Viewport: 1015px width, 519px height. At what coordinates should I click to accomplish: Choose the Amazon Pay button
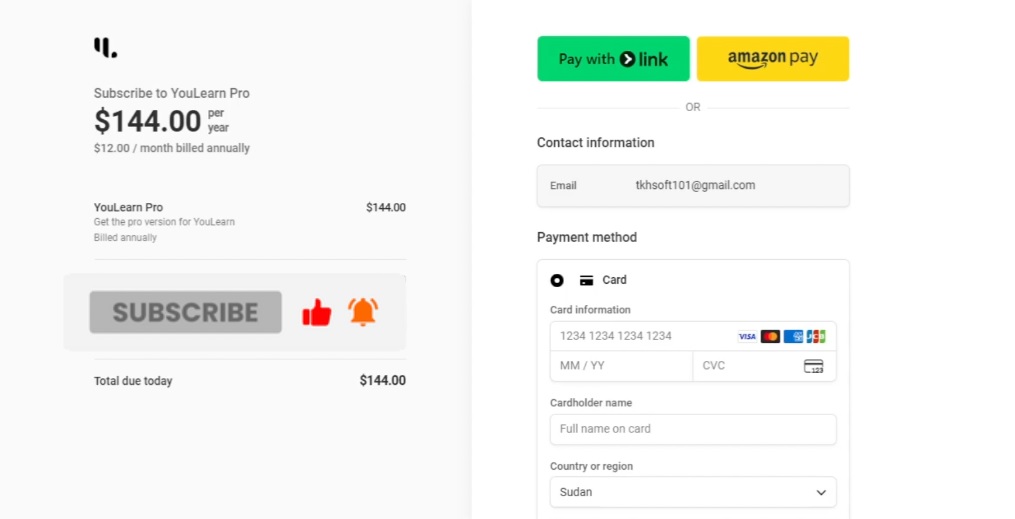point(773,59)
